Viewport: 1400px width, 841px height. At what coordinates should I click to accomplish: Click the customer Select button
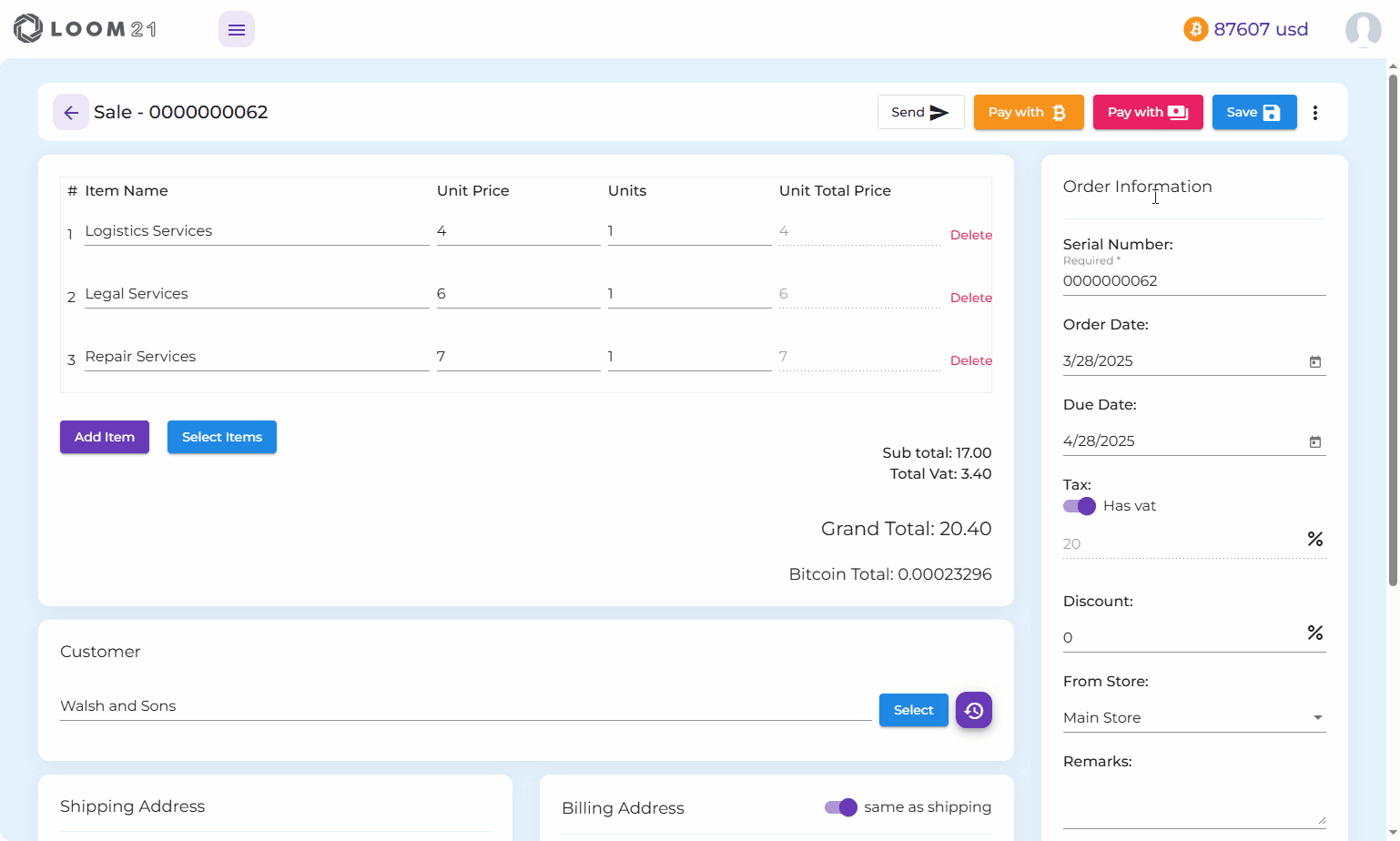point(914,710)
